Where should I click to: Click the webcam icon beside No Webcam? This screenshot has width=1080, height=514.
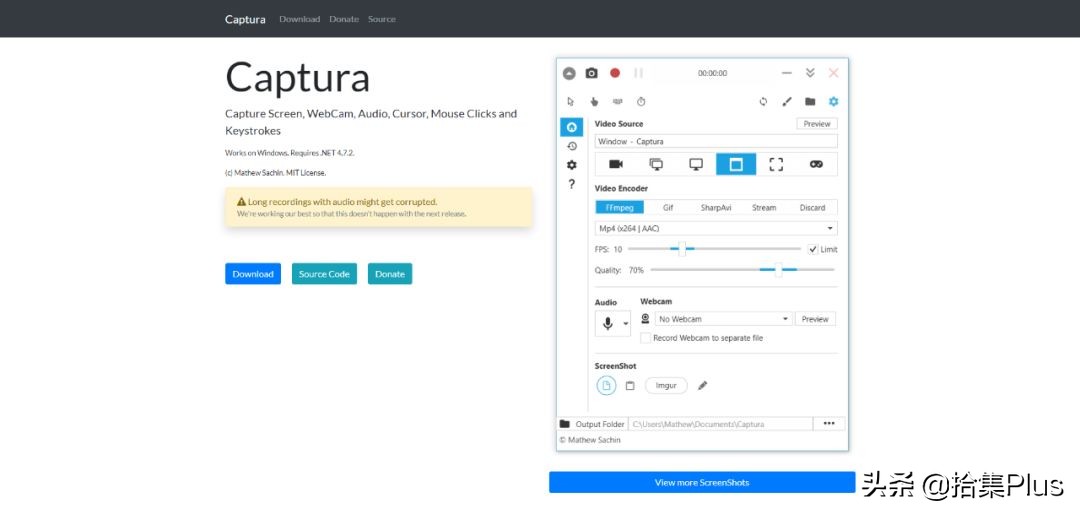645,319
